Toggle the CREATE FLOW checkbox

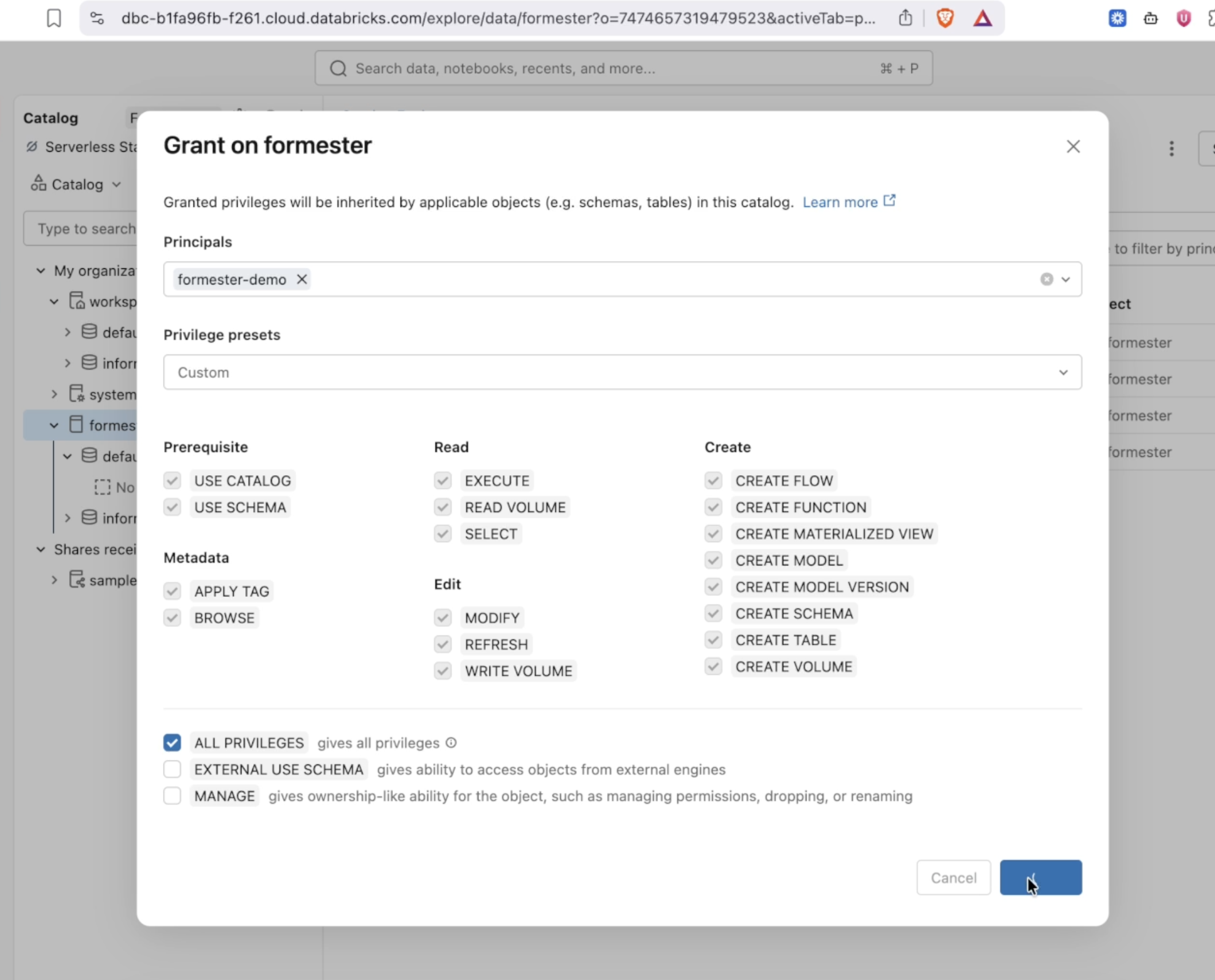point(713,480)
